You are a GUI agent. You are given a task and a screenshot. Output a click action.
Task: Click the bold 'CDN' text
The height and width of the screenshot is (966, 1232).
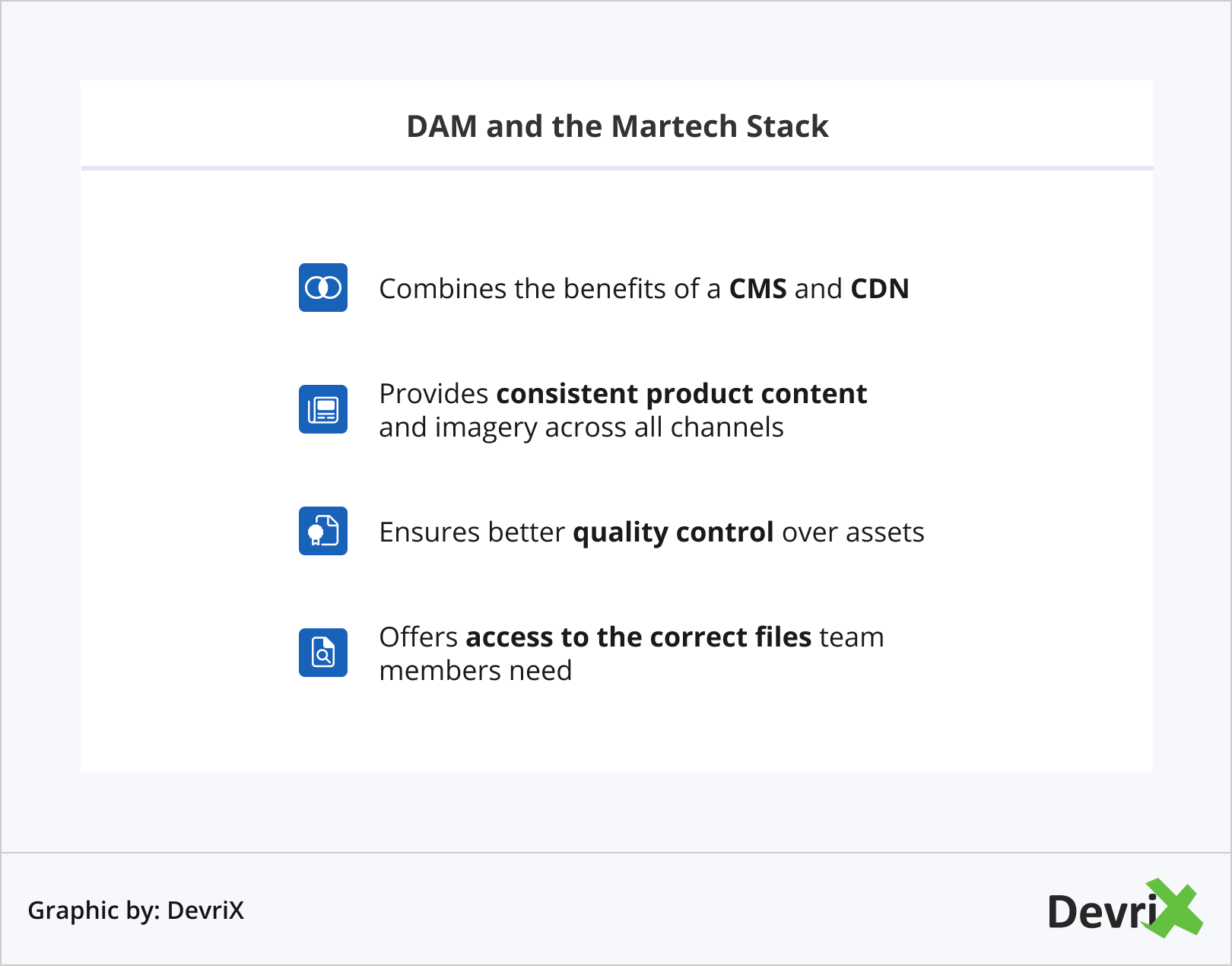coord(879,289)
